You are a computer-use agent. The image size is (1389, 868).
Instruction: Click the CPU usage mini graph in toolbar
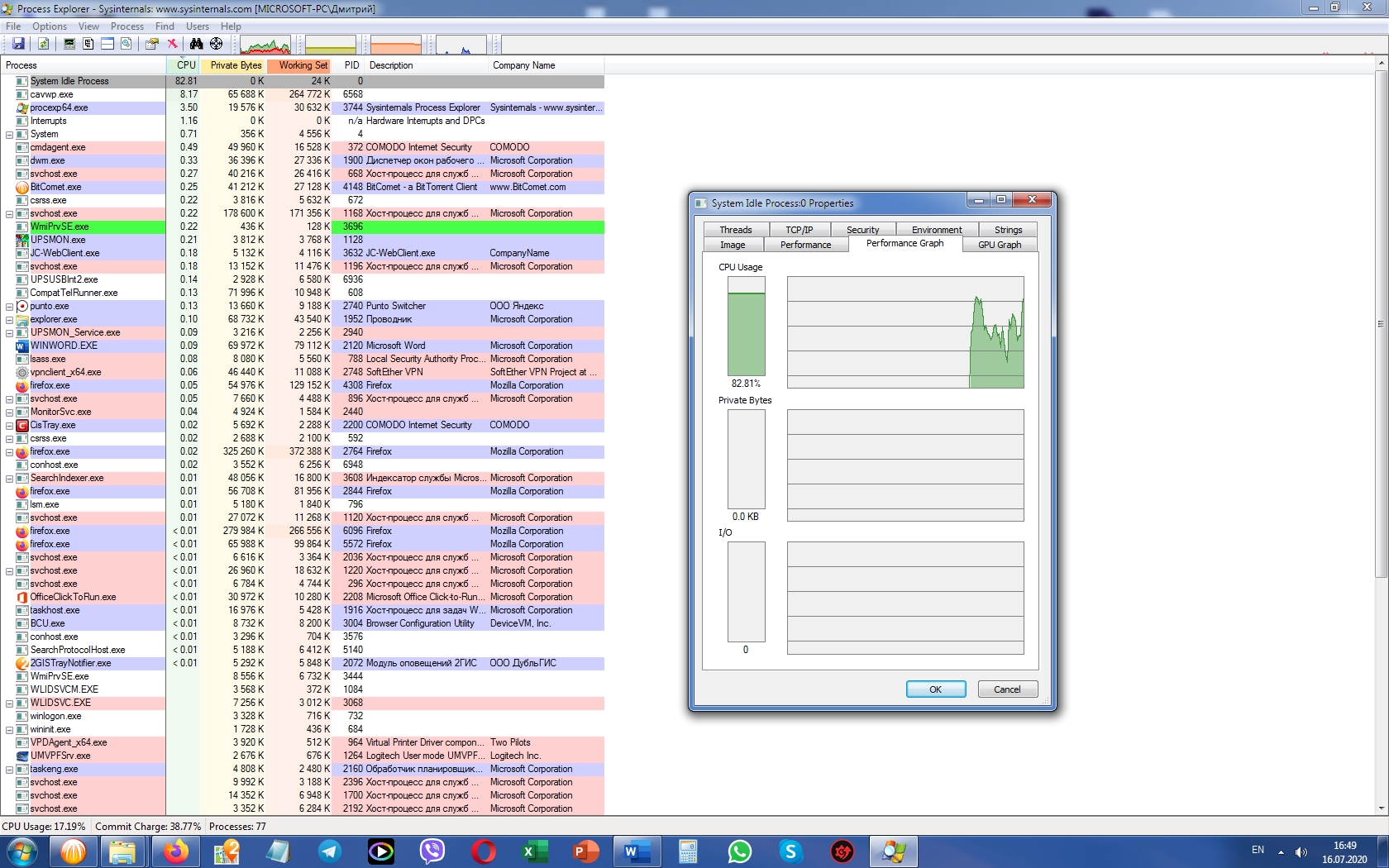coord(265,45)
